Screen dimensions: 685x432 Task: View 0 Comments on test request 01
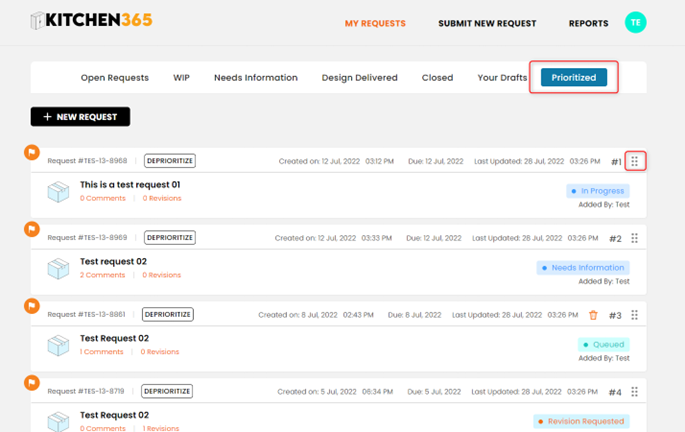tap(103, 198)
